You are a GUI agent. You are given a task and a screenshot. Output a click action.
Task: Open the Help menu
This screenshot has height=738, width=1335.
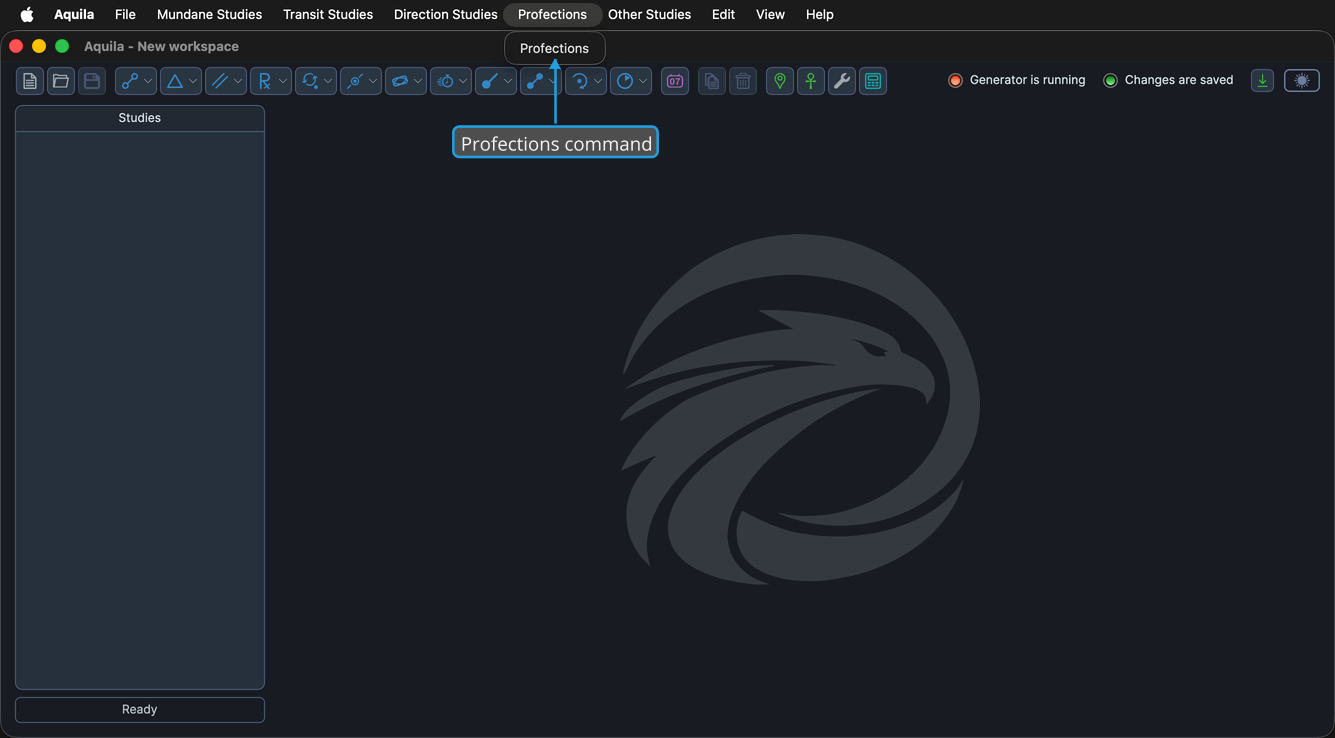(820, 15)
